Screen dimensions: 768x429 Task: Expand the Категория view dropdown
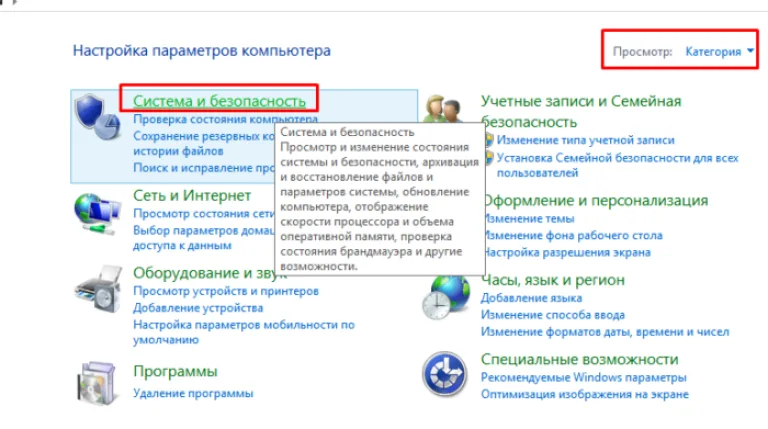[x=719, y=51]
